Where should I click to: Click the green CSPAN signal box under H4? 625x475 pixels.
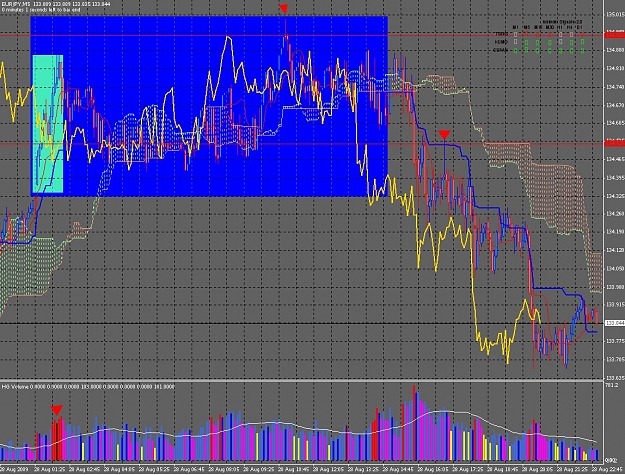point(571,51)
